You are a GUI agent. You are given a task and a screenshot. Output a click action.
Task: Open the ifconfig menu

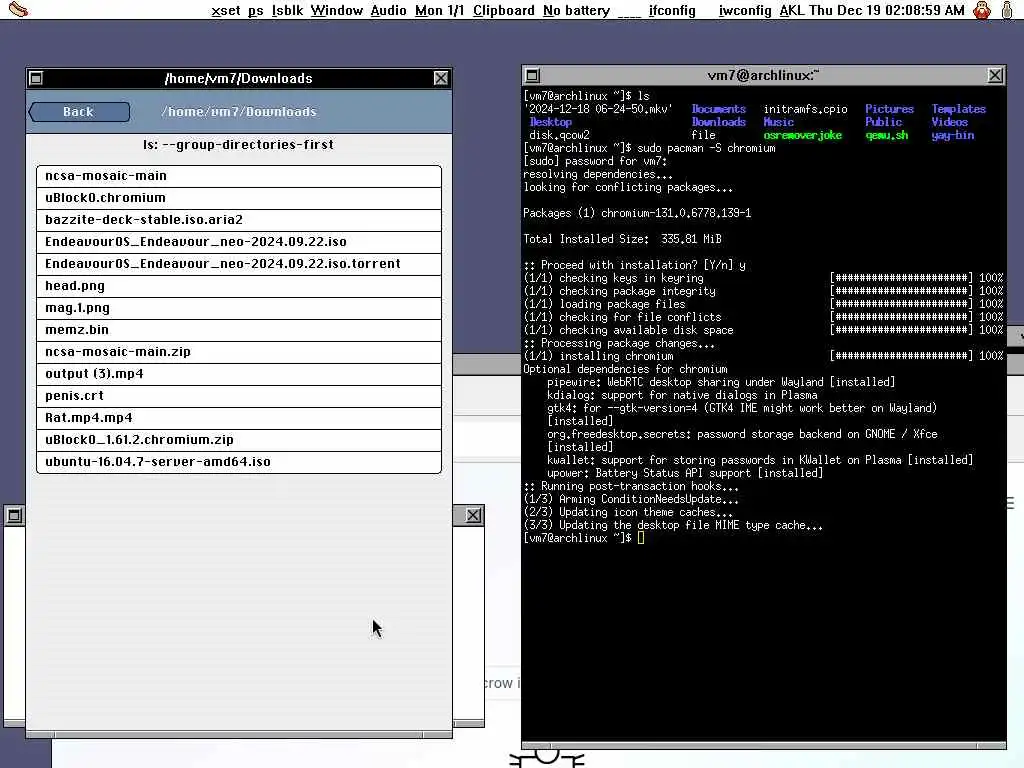pyautogui.click(x=672, y=10)
